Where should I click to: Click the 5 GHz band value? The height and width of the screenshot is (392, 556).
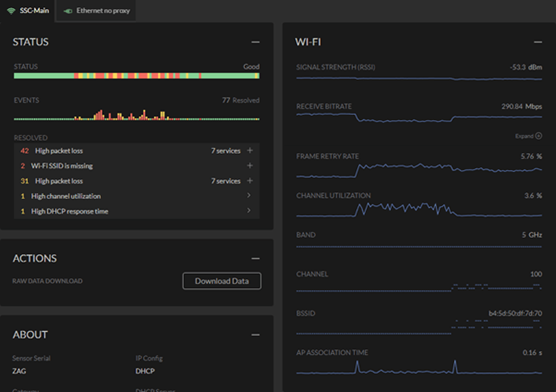(x=532, y=235)
